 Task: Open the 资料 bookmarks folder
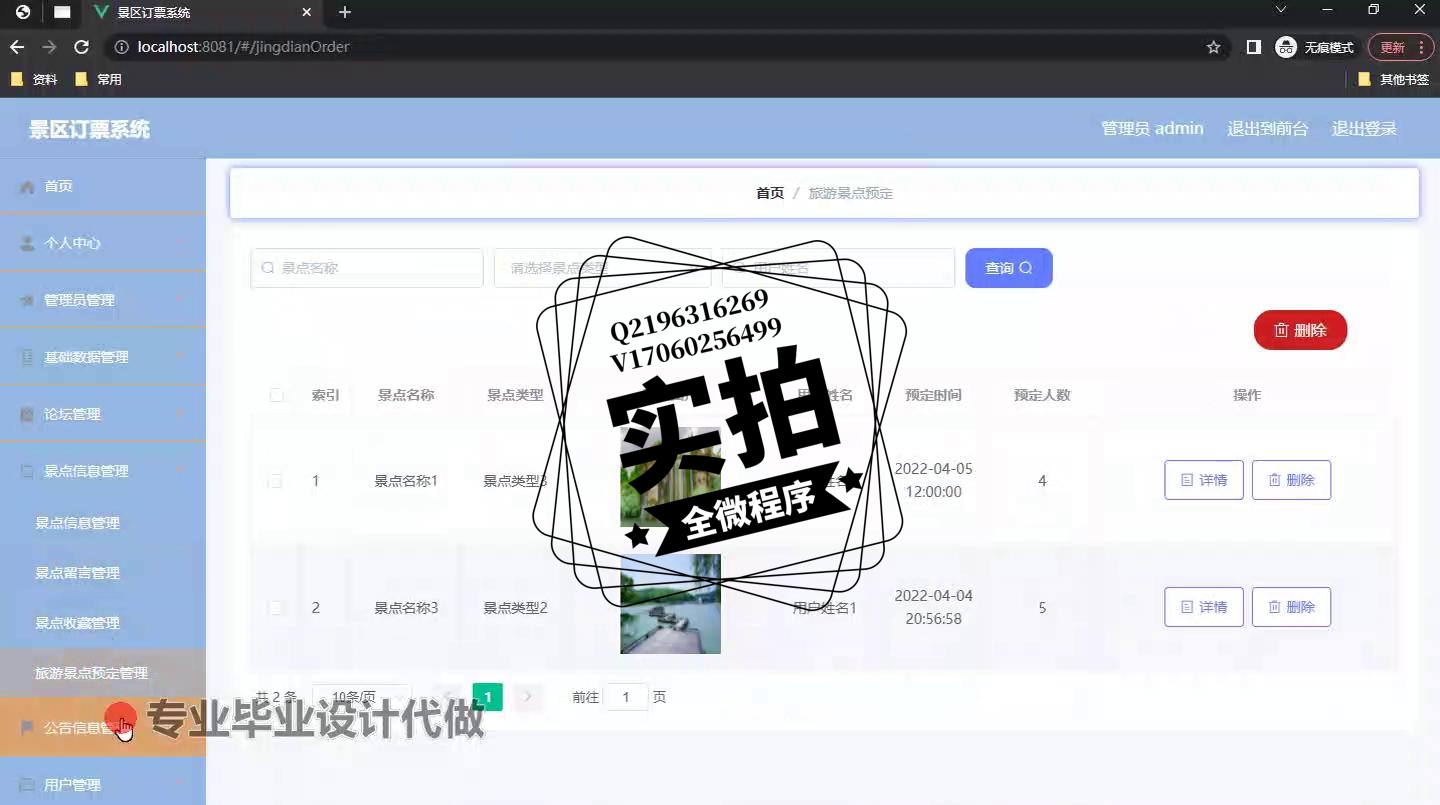click(34, 79)
